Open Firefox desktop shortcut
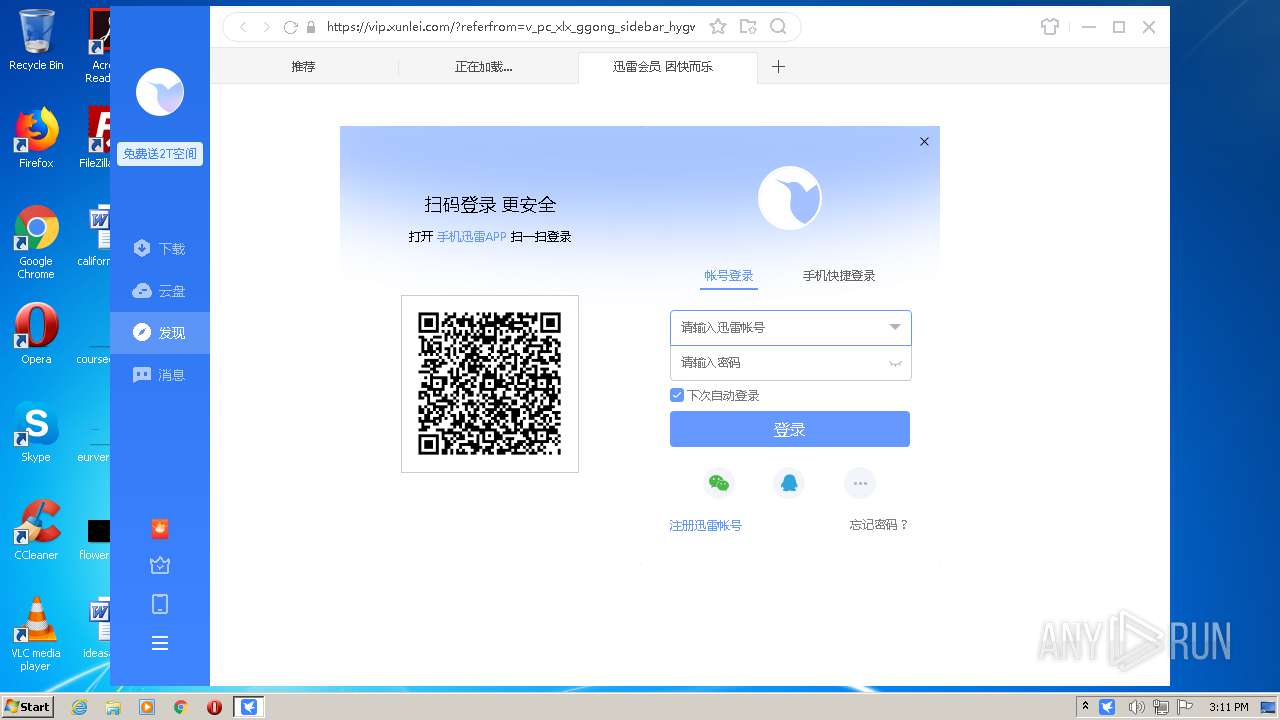1280x720 pixels. (36, 138)
